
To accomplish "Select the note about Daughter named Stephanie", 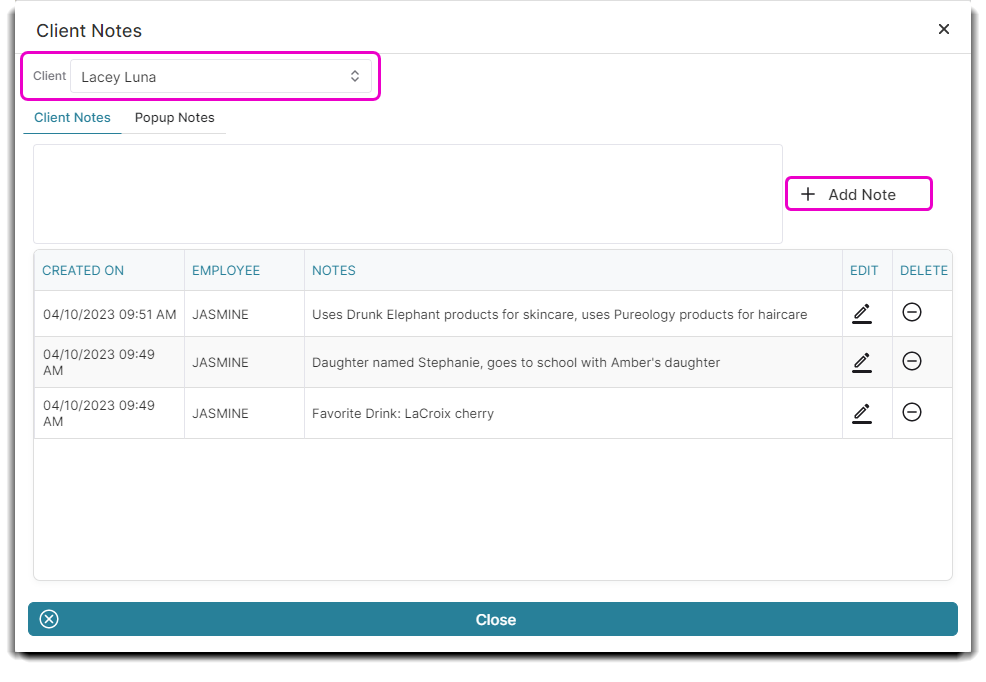I will pyautogui.click(x=516, y=363).
